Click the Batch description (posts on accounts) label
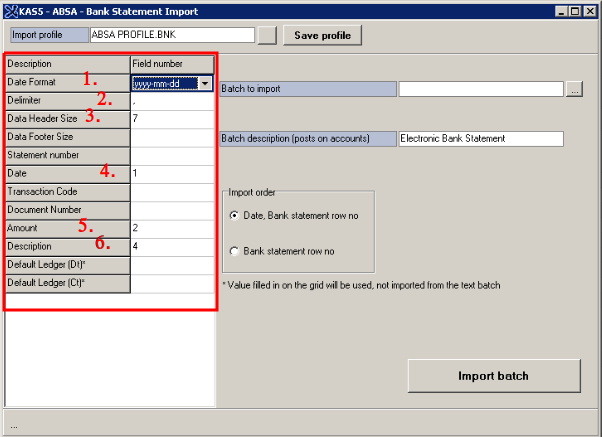Image resolution: width=602 pixels, height=437 pixels. click(308, 139)
